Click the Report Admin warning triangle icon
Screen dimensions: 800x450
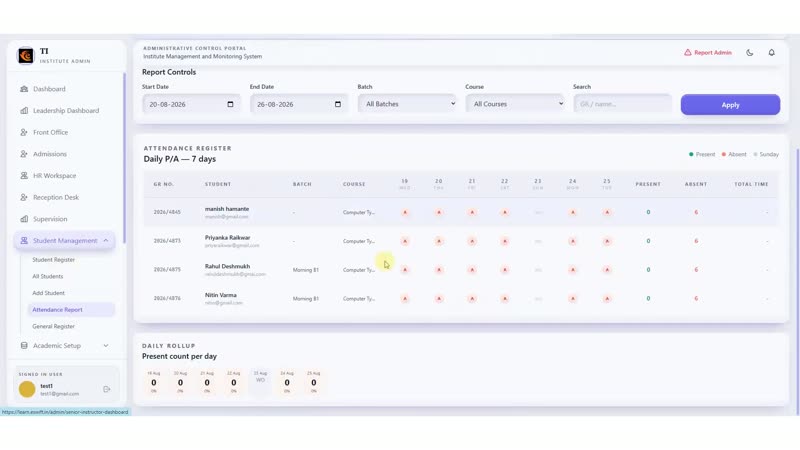coord(688,53)
